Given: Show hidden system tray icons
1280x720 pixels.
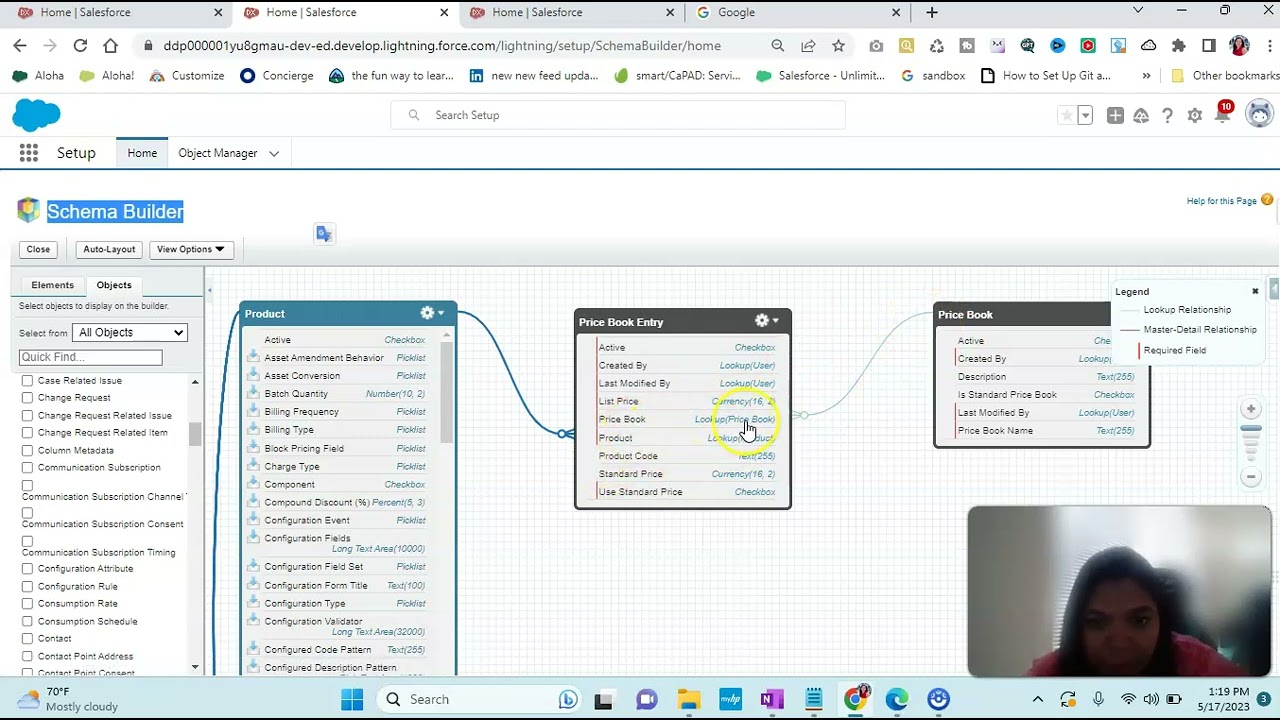Looking at the screenshot, I should click(x=1037, y=699).
